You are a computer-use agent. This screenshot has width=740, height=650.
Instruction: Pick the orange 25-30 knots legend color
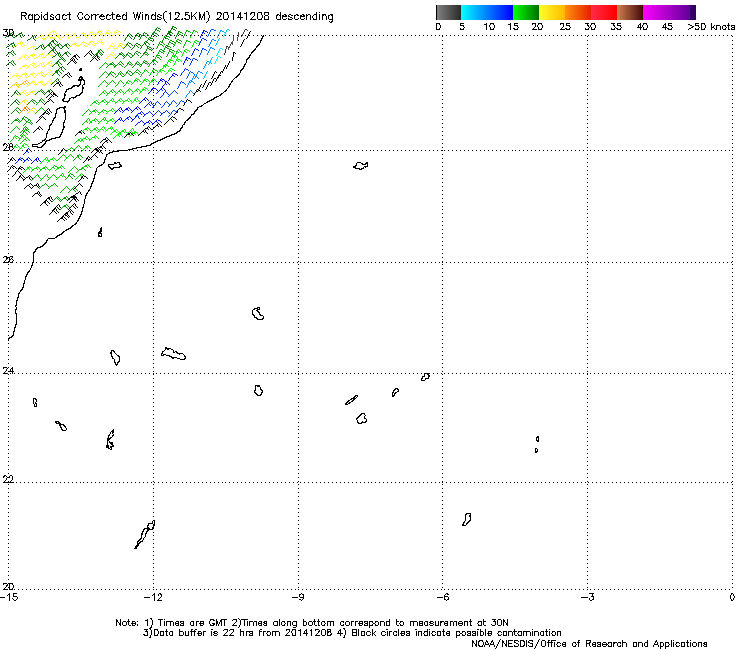coord(578,12)
